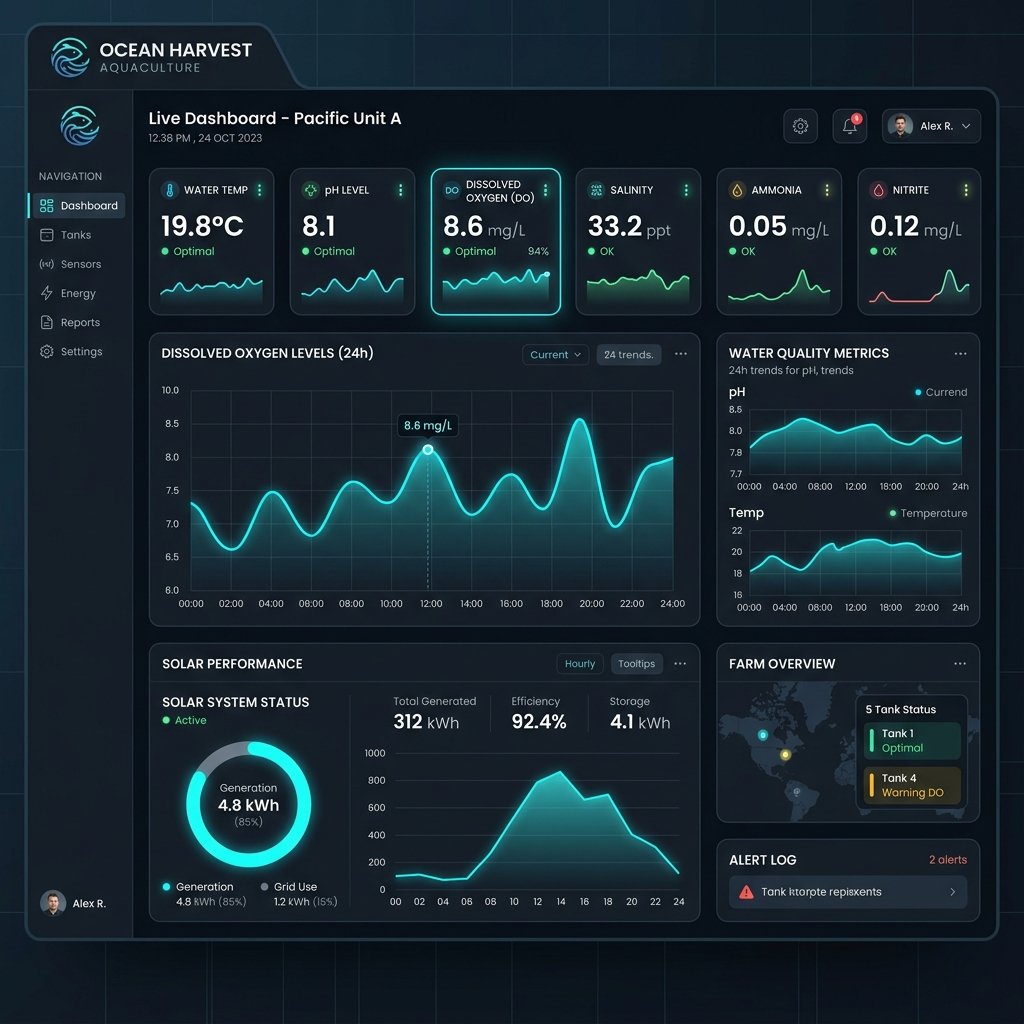Click the Ammonia 0.05 mg/L value

pyautogui.click(x=778, y=227)
